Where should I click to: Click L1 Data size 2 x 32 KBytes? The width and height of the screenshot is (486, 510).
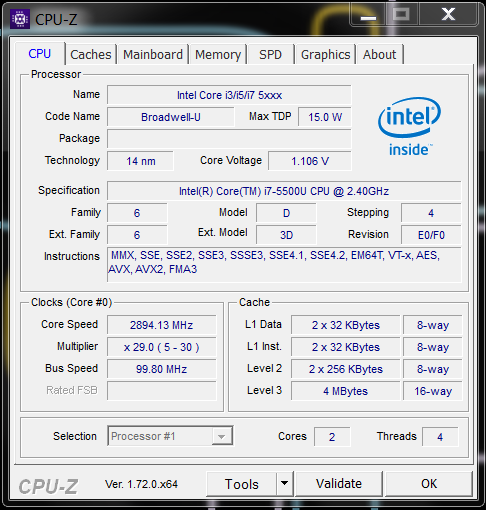[x=345, y=325]
